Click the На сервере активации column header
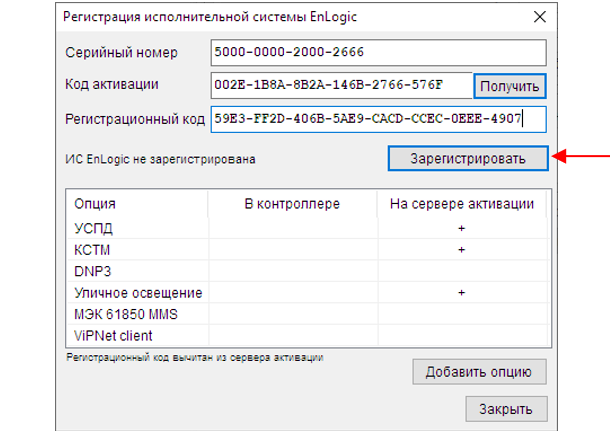 pos(462,204)
